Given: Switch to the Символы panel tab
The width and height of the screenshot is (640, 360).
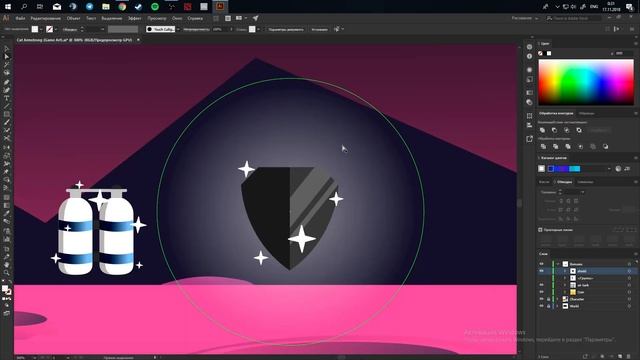Looking at the screenshot, I should coord(585,182).
